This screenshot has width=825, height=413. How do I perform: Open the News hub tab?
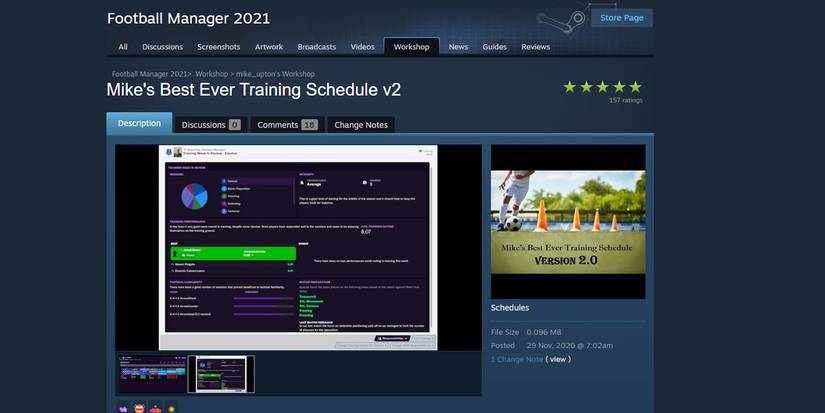(458, 47)
